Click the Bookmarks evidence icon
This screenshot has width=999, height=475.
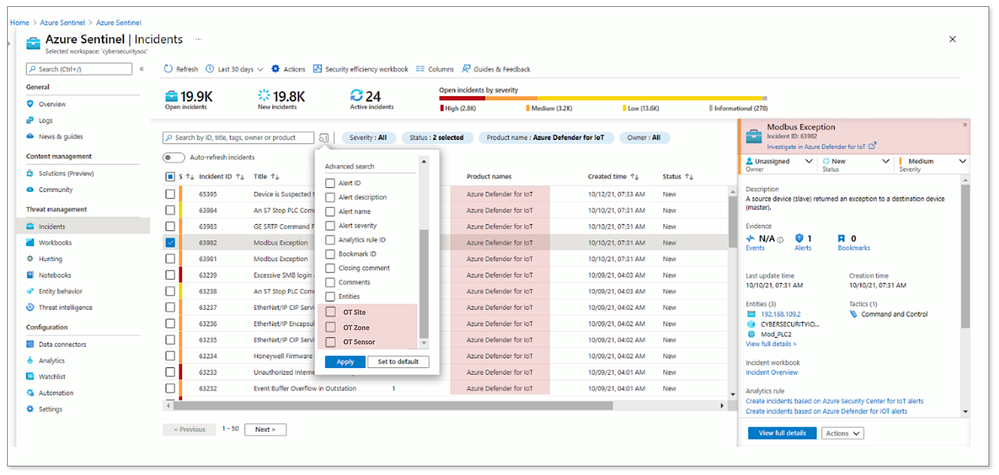pyautogui.click(x=842, y=238)
